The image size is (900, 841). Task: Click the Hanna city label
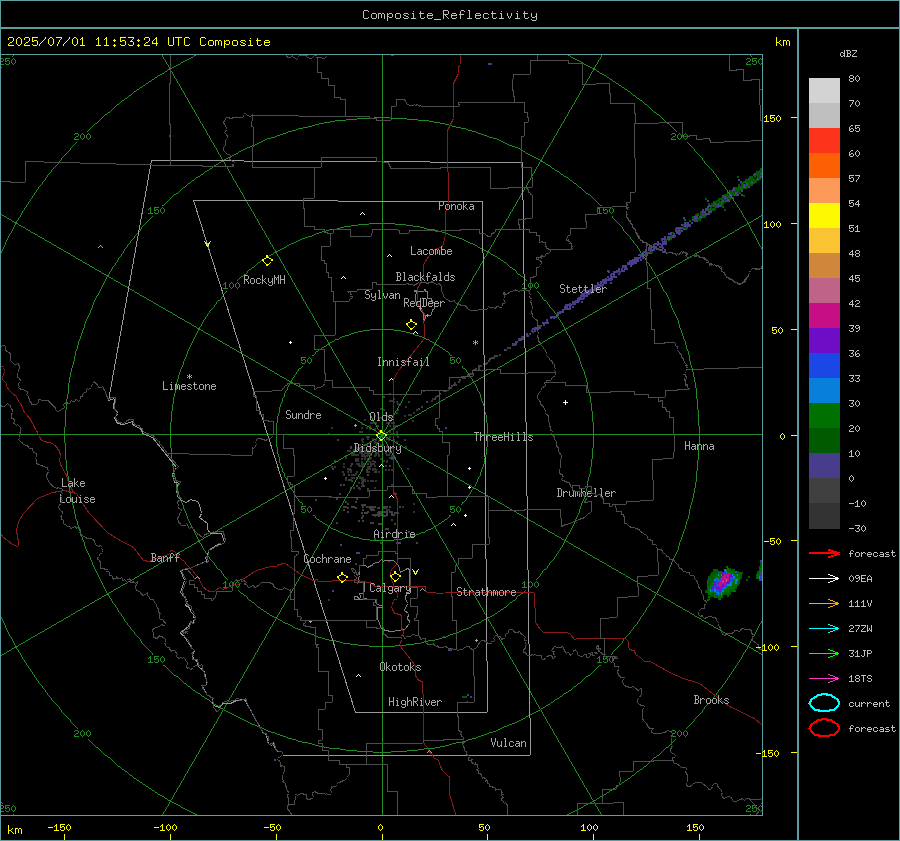point(699,446)
